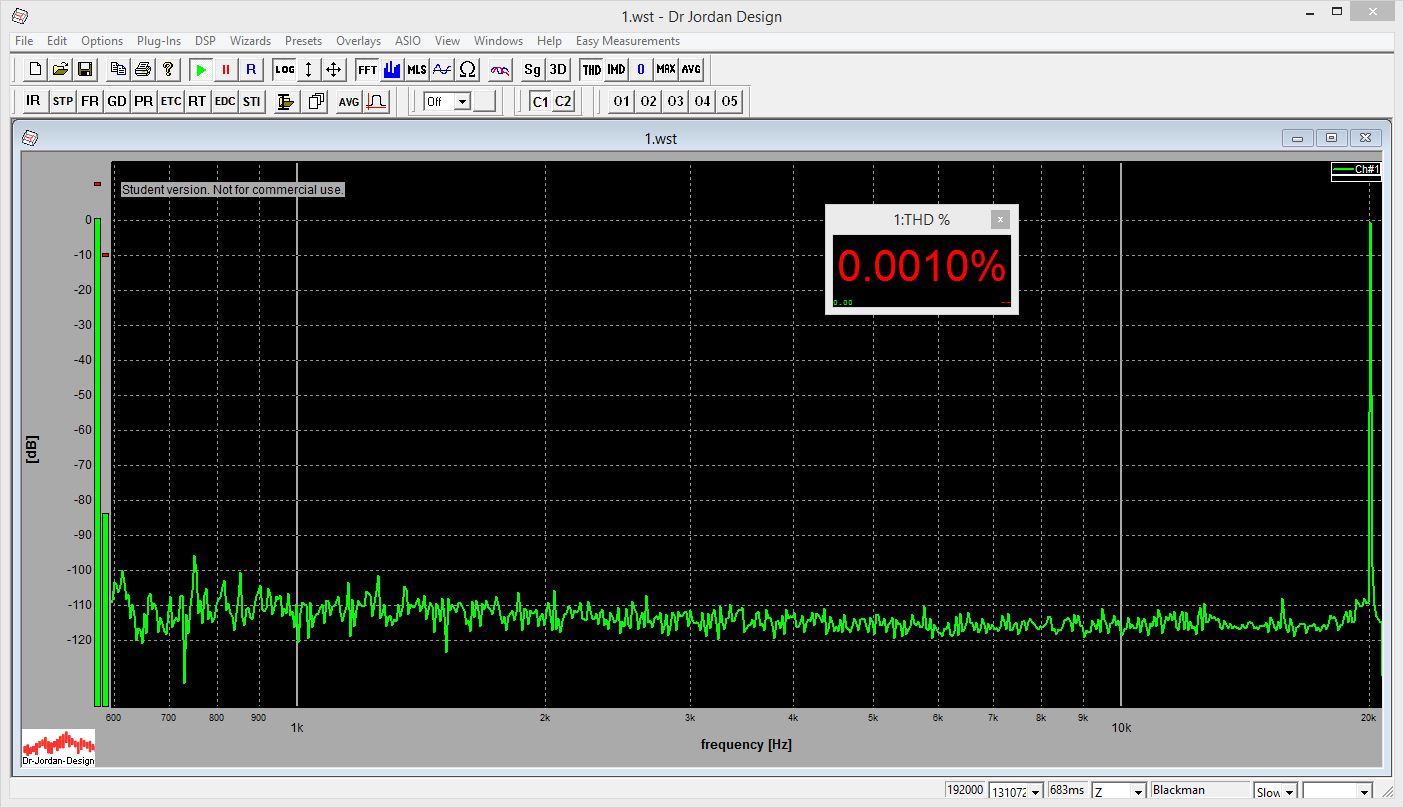This screenshot has height=808, width=1404.
Task: Show the FR frequency response view
Action: (x=90, y=101)
